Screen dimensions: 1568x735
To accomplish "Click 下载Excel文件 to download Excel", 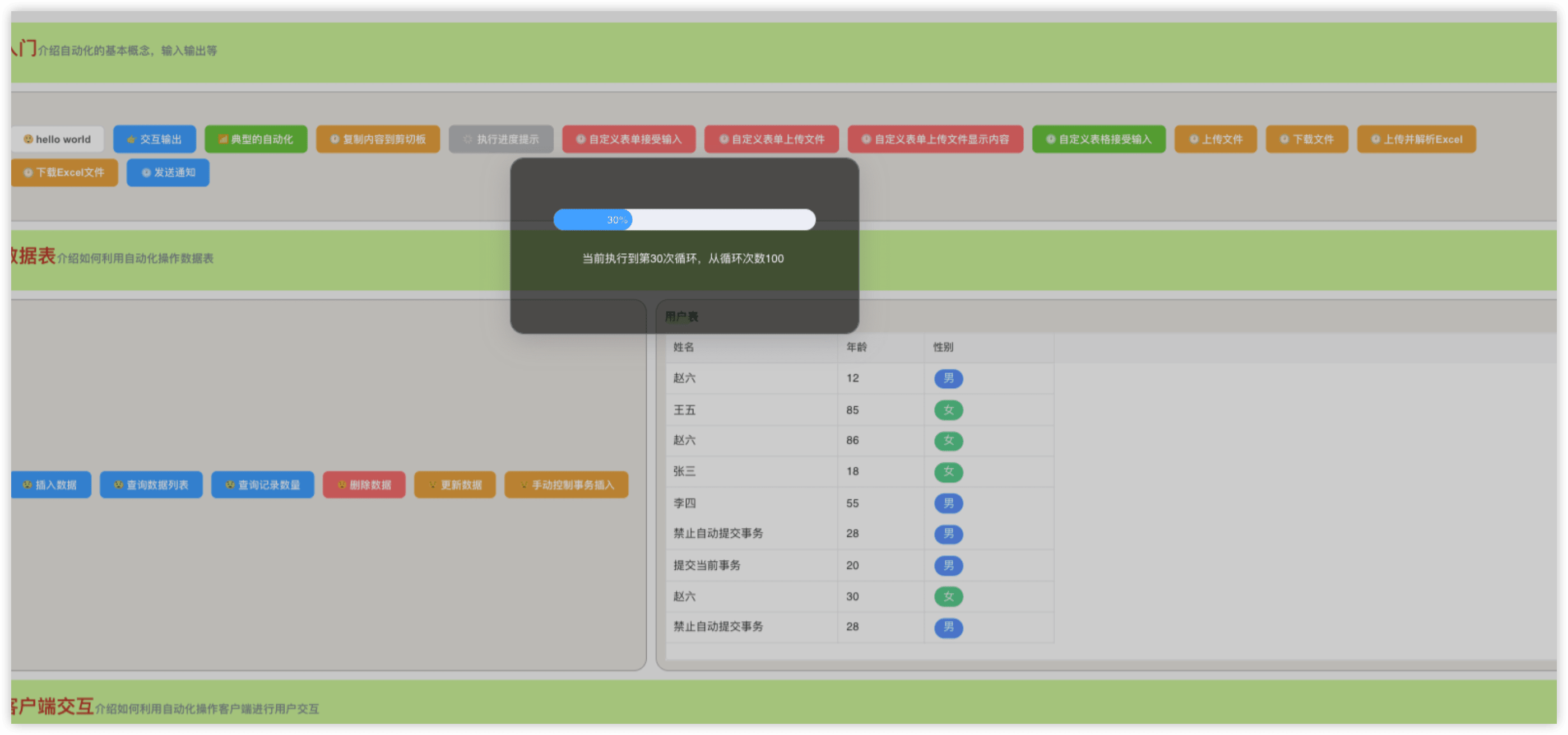I will [x=64, y=172].
